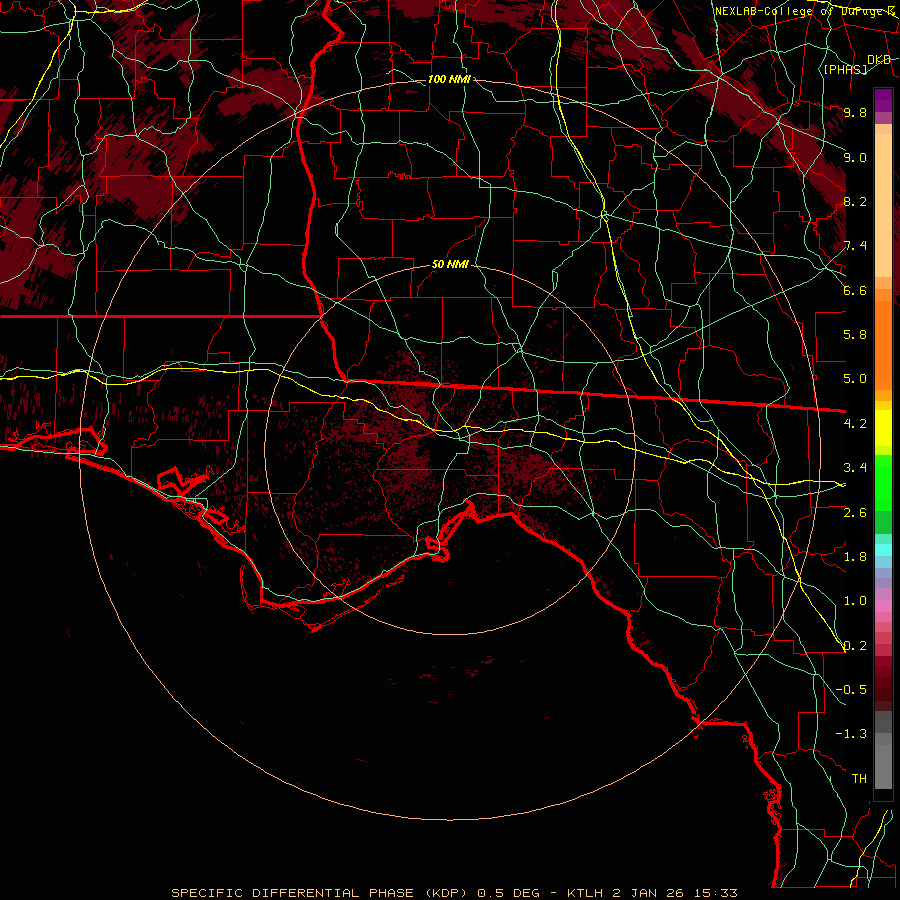The height and width of the screenshot is (900, 900).
Task: Click the 7.4 value on the color scale
Action: 855,246
